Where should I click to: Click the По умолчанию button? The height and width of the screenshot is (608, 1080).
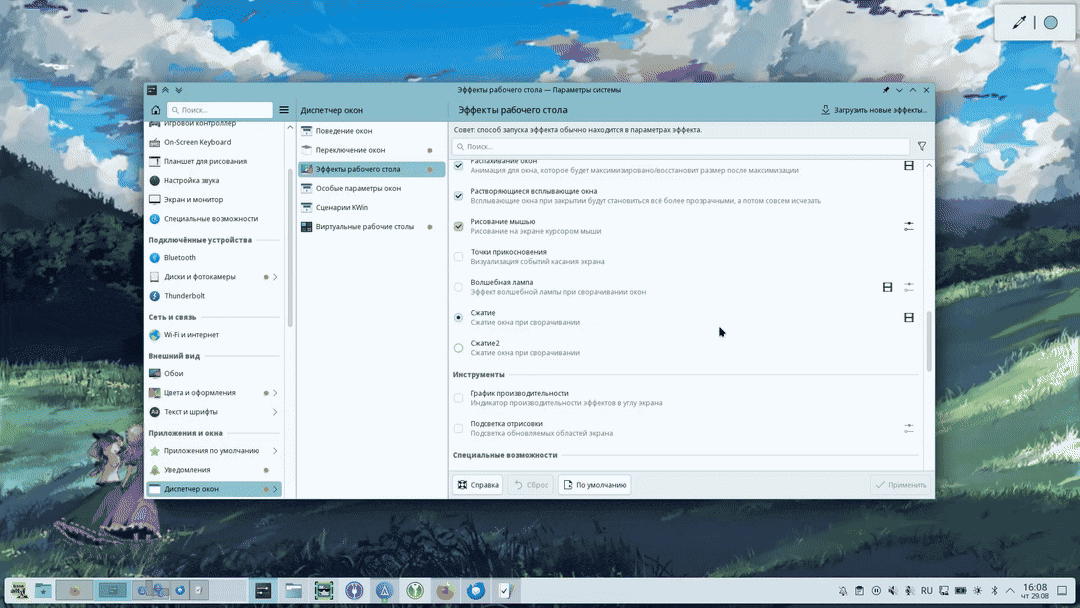(x=594, y=485)
